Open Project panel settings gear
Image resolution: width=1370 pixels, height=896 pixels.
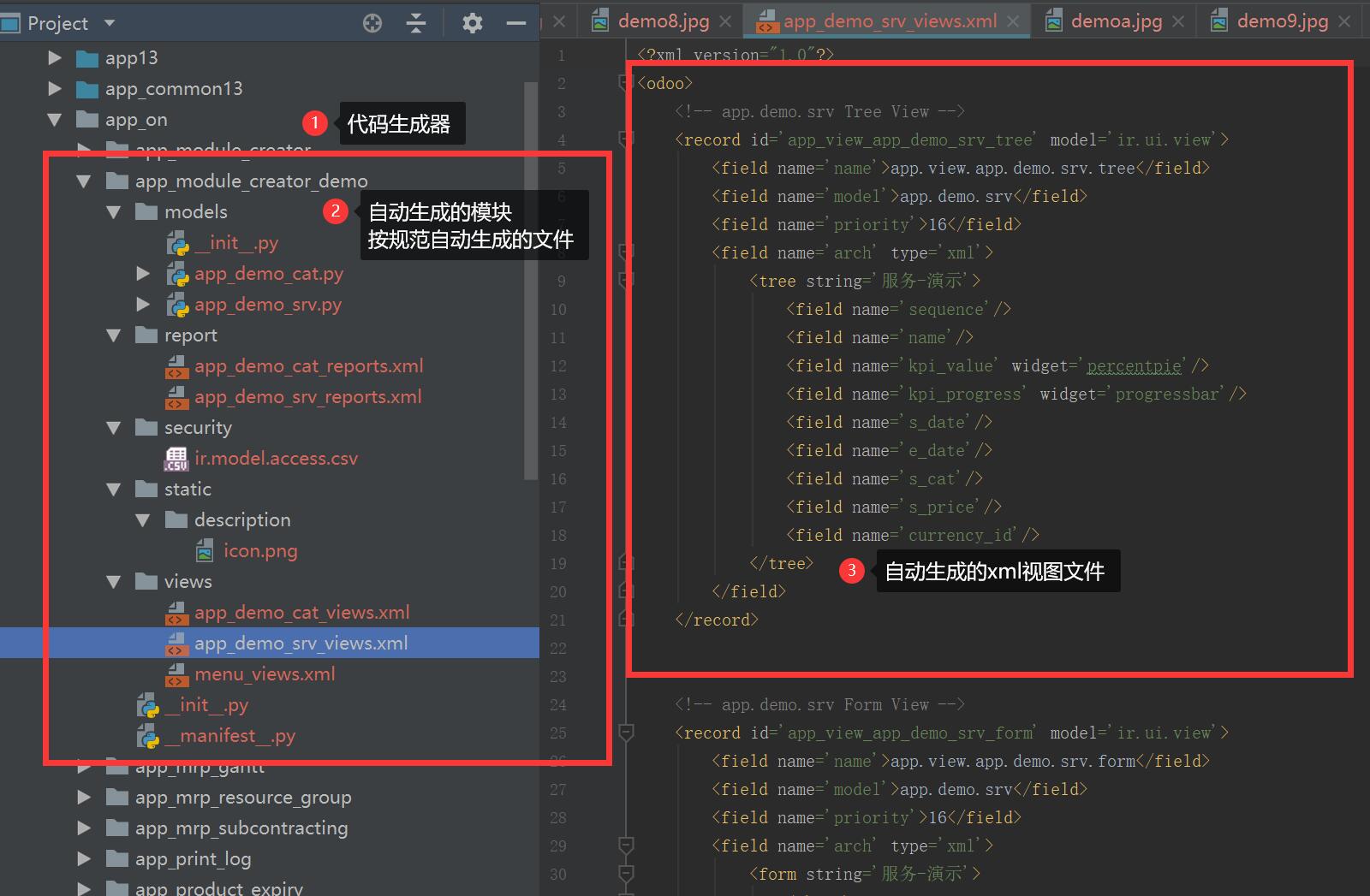coord(472,23)
